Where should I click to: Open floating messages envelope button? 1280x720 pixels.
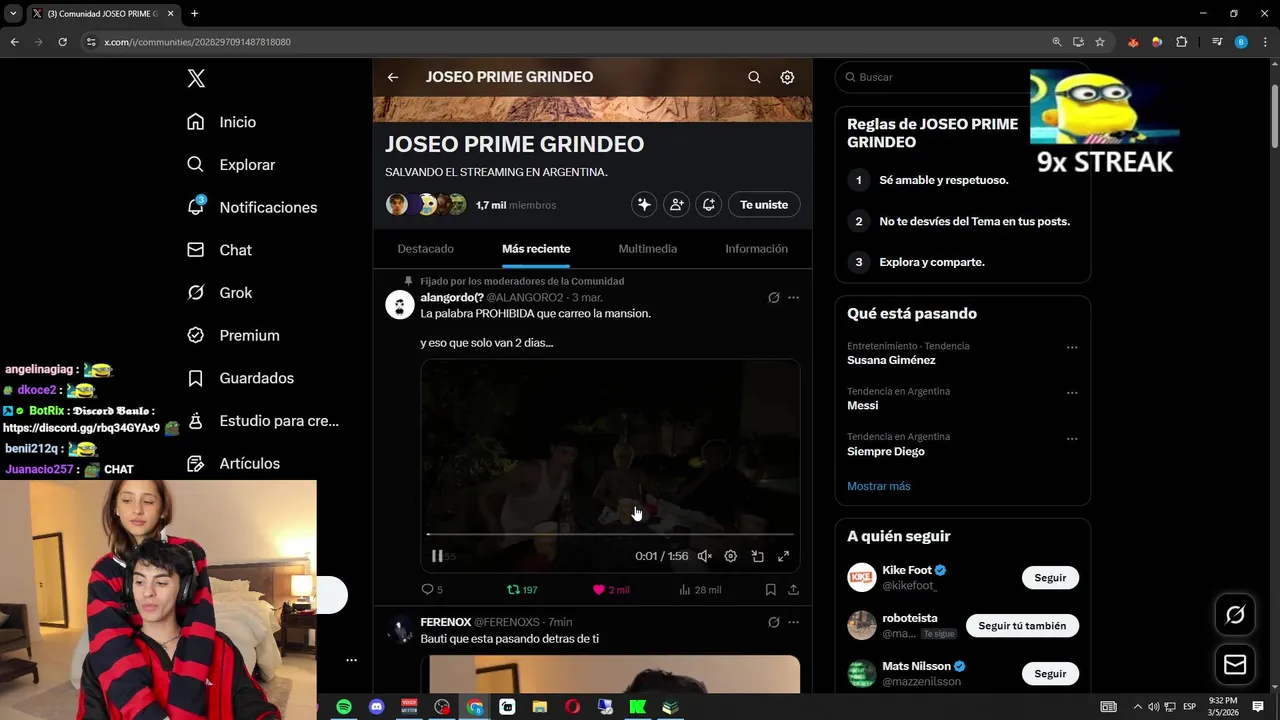pos(1235,665)
